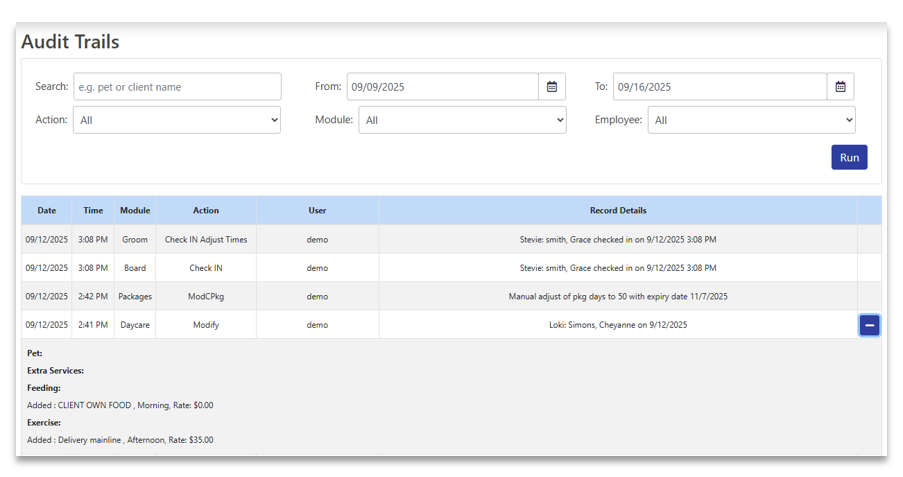The width and height of the screenshot is (903, 477).
Task: Open the Action filter dropdown
Action: tap(177, 120)
